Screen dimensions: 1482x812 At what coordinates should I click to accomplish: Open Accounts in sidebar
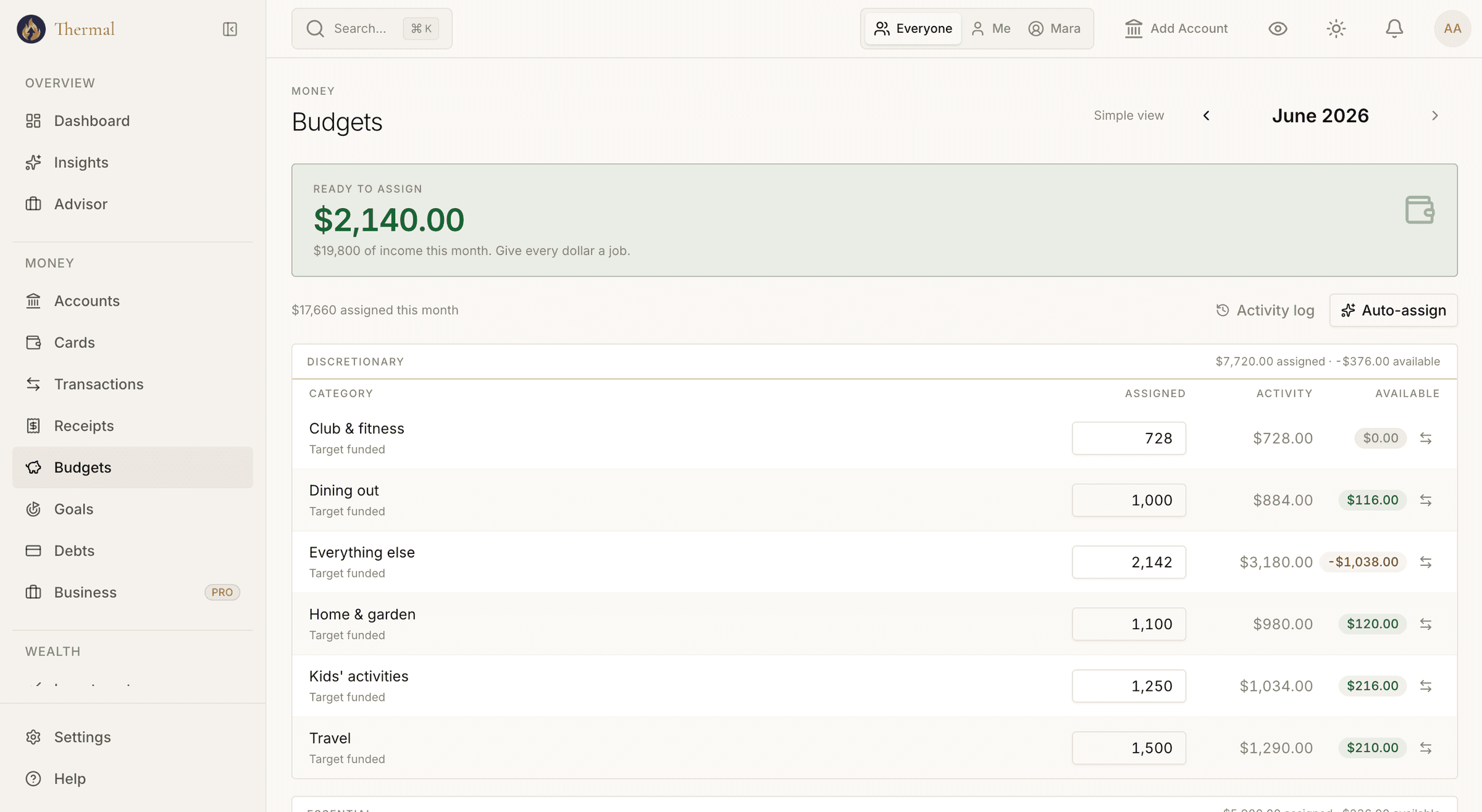[x=132, y=301]
